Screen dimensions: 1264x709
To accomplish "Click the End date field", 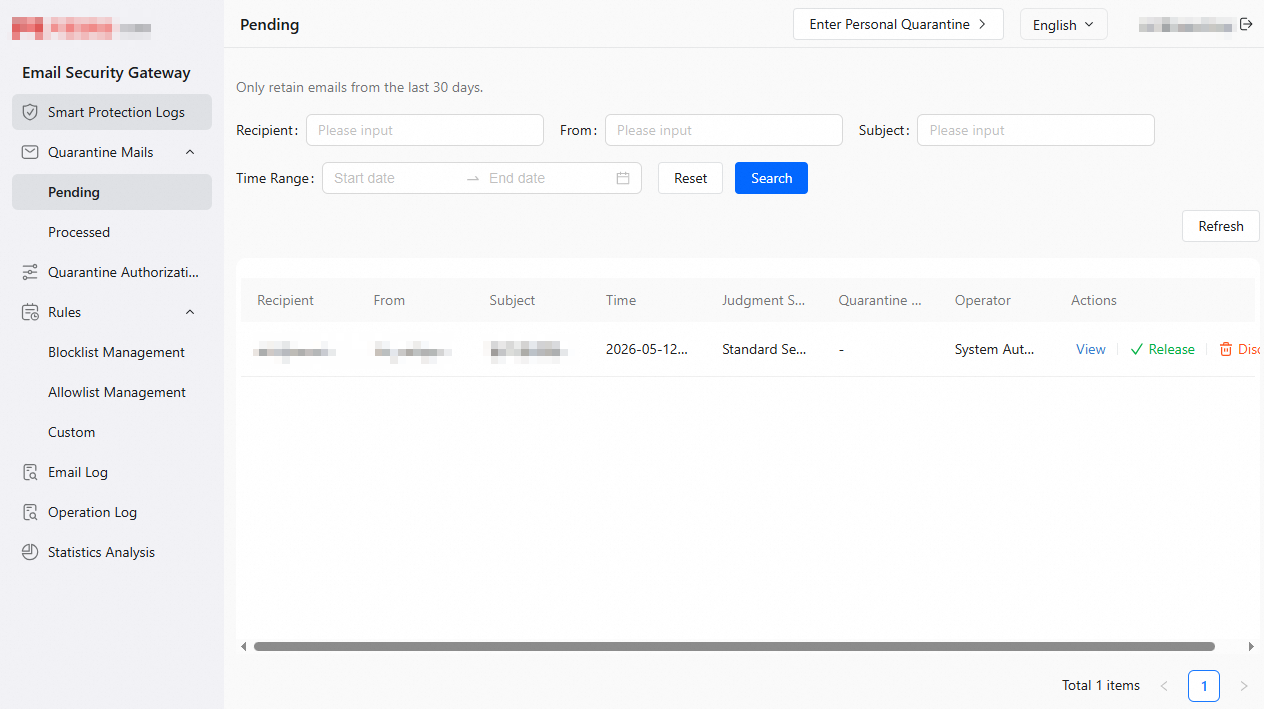I will tap(546, 178).
